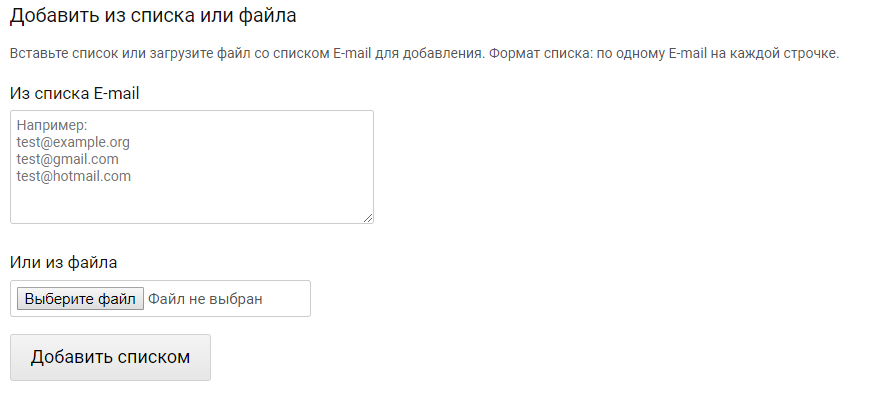This screenshot has height=401, width=888.
Task: Click the "Из списка E-mail" label
Action: click(x=74, y=94)
